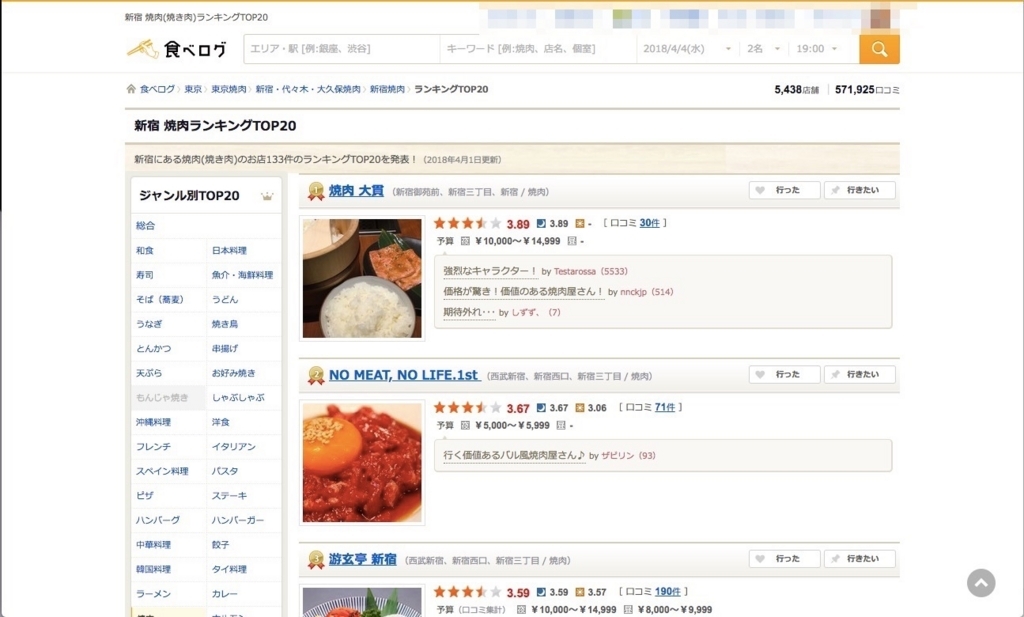Select 和食 genre

(x=144, y=251)
